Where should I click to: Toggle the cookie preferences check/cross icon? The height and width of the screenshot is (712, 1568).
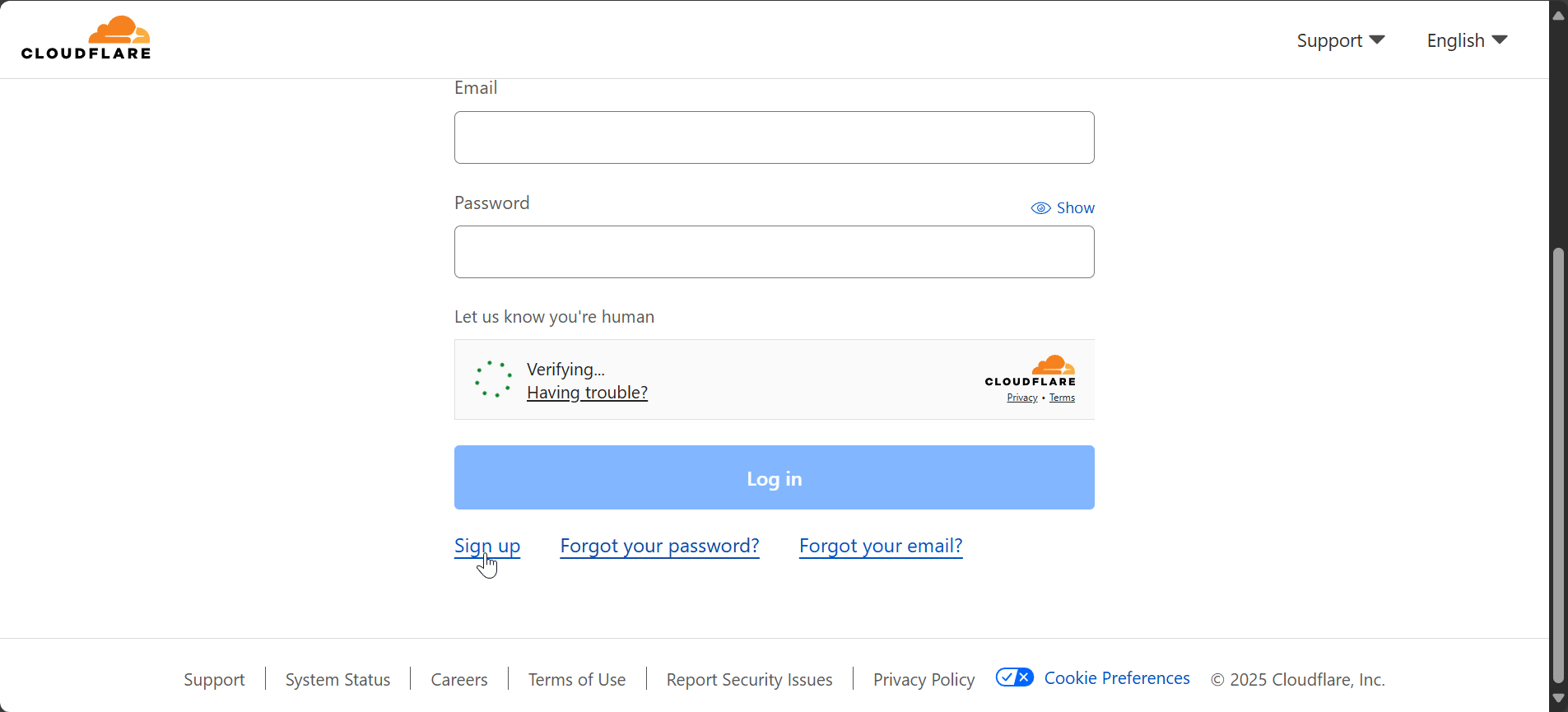pos(1014,677)
